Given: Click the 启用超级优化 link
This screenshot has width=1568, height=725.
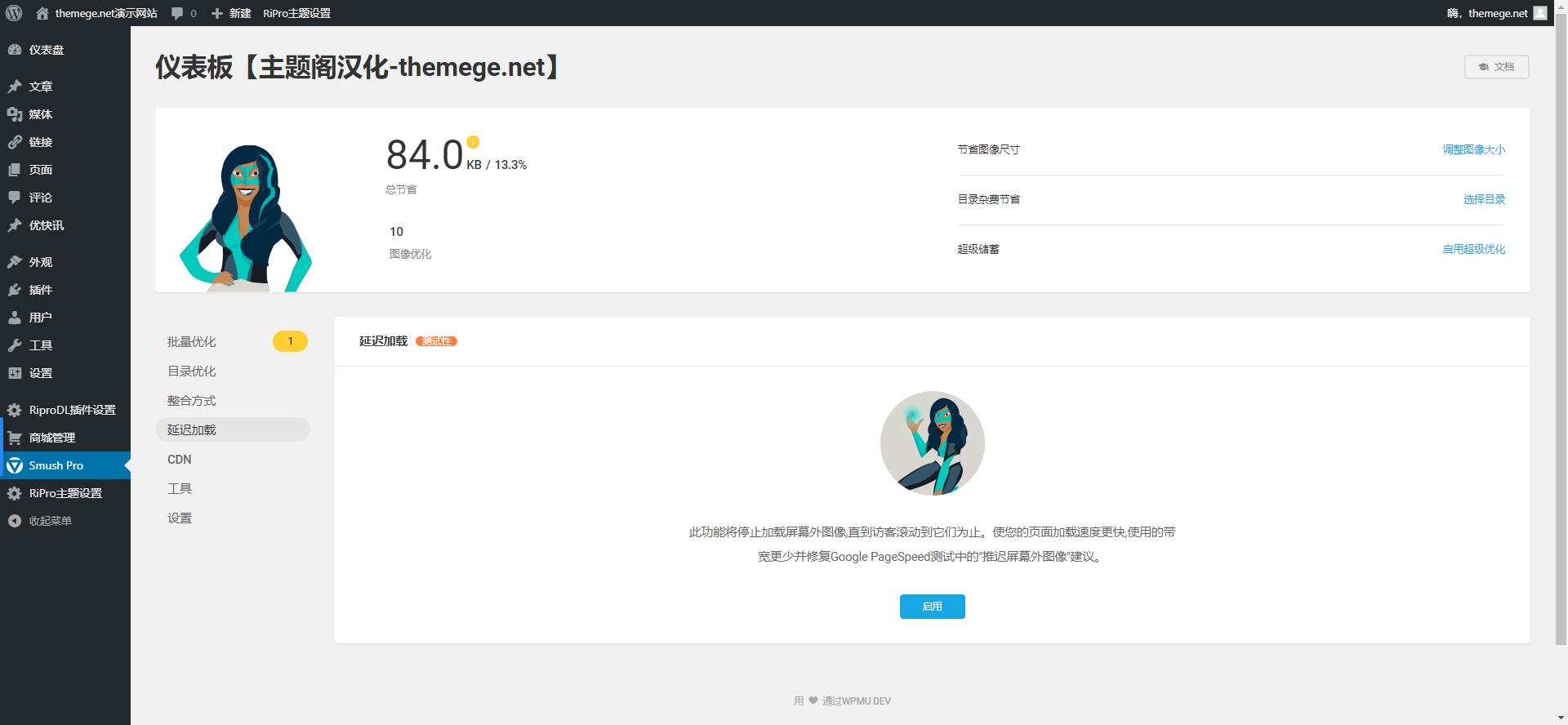Looking at the screenshot, I should click(x=1473, y=249).
